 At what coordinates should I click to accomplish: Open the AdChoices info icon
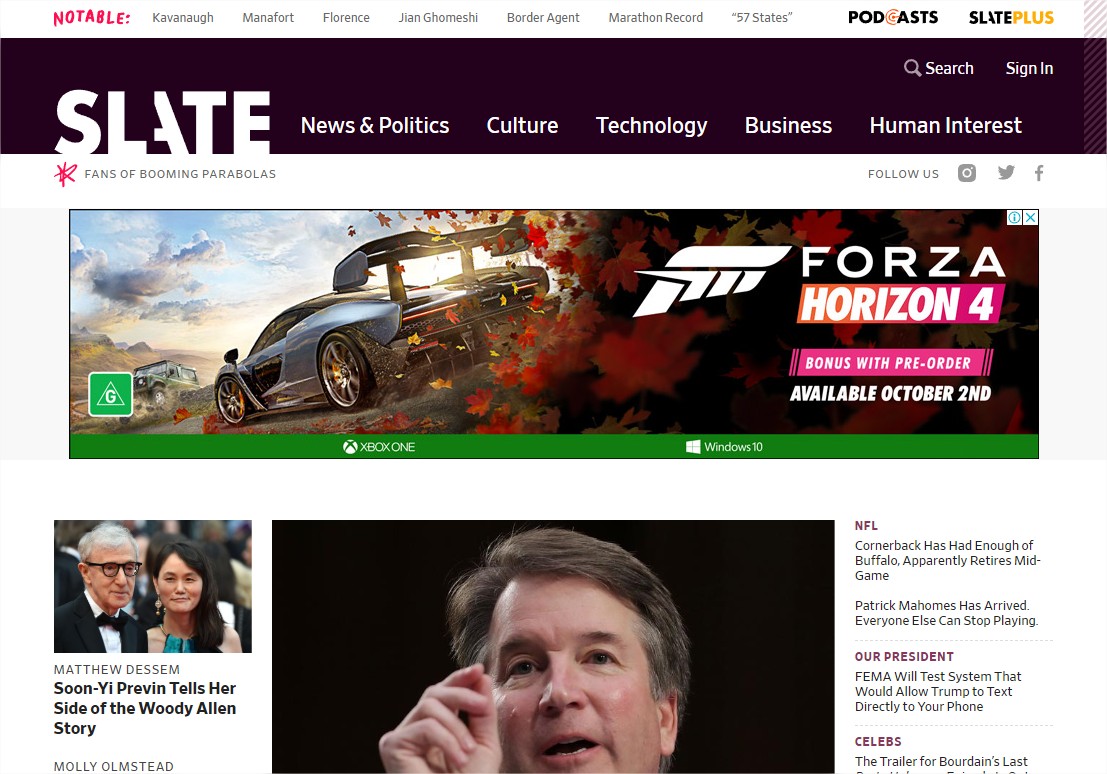coord(1015,218)
